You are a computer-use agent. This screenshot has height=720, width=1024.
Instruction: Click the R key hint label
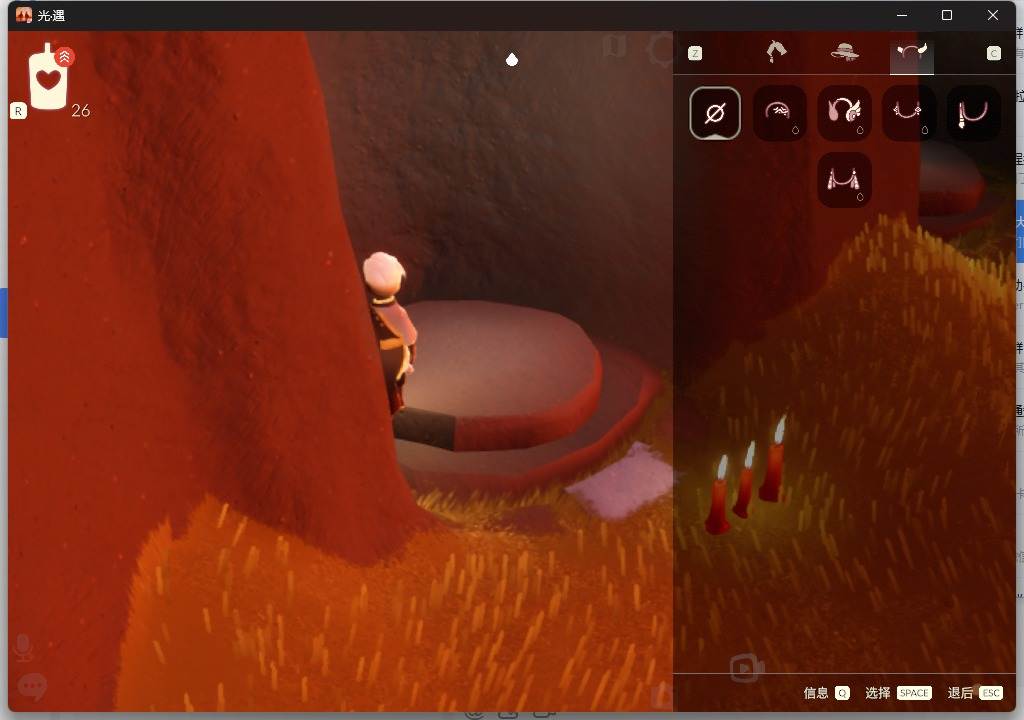(x=18, y=111)
